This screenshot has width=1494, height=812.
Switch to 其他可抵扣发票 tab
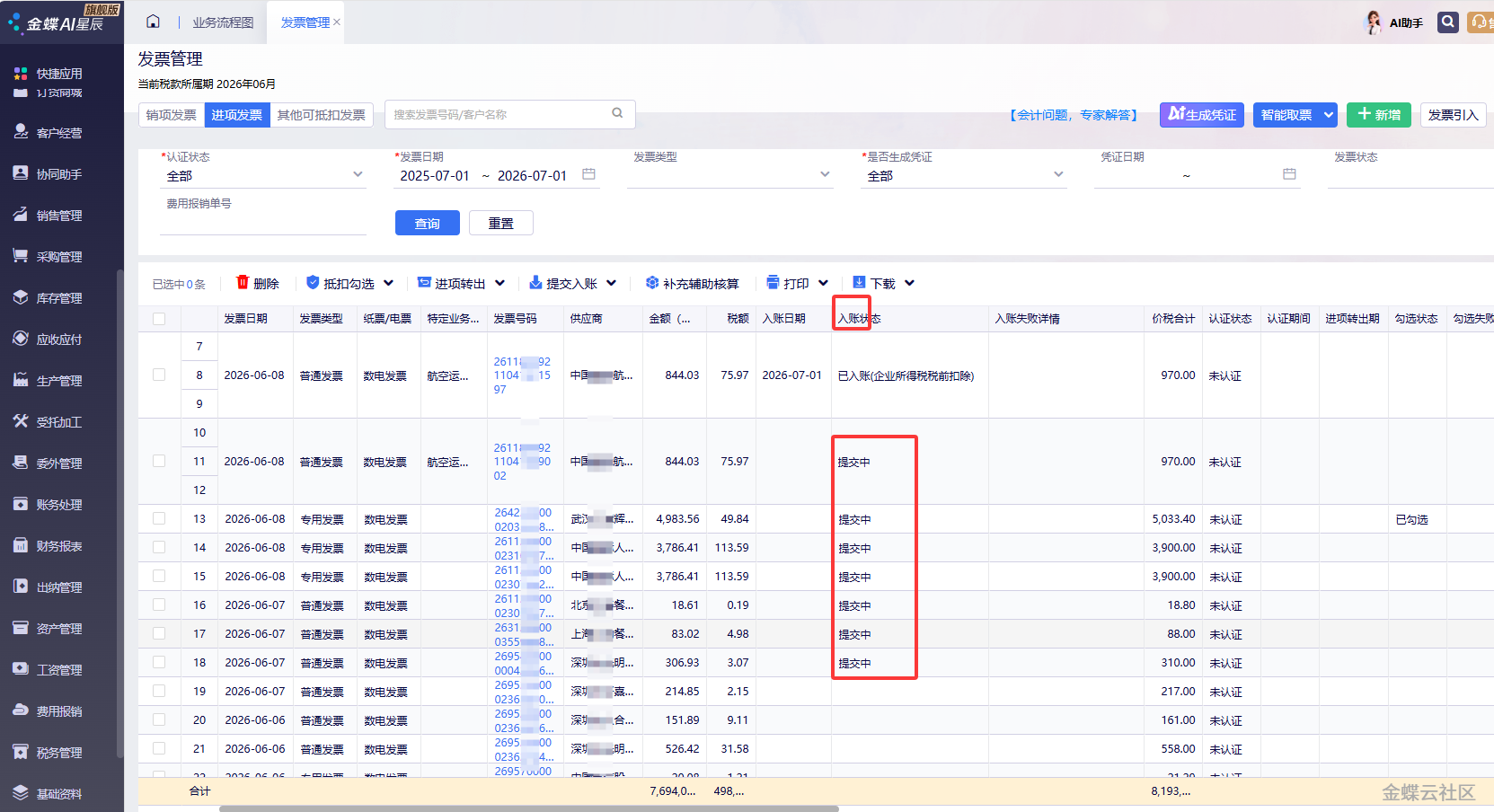(322, 115)
